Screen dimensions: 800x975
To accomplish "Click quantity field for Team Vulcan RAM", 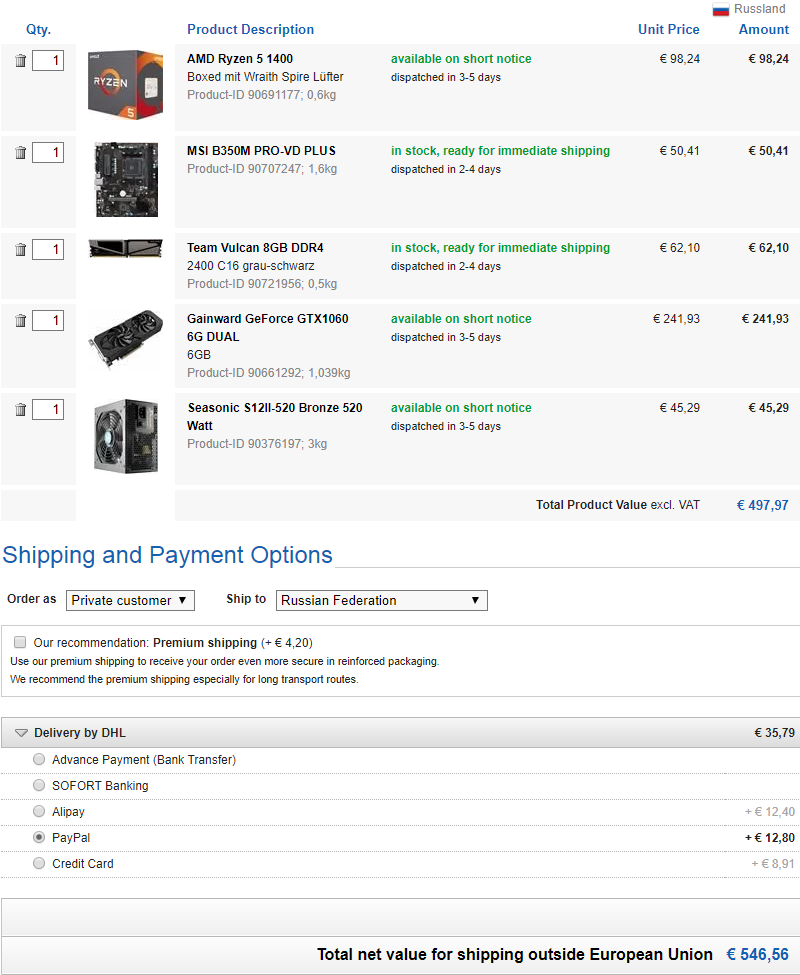I will [48, 249].
